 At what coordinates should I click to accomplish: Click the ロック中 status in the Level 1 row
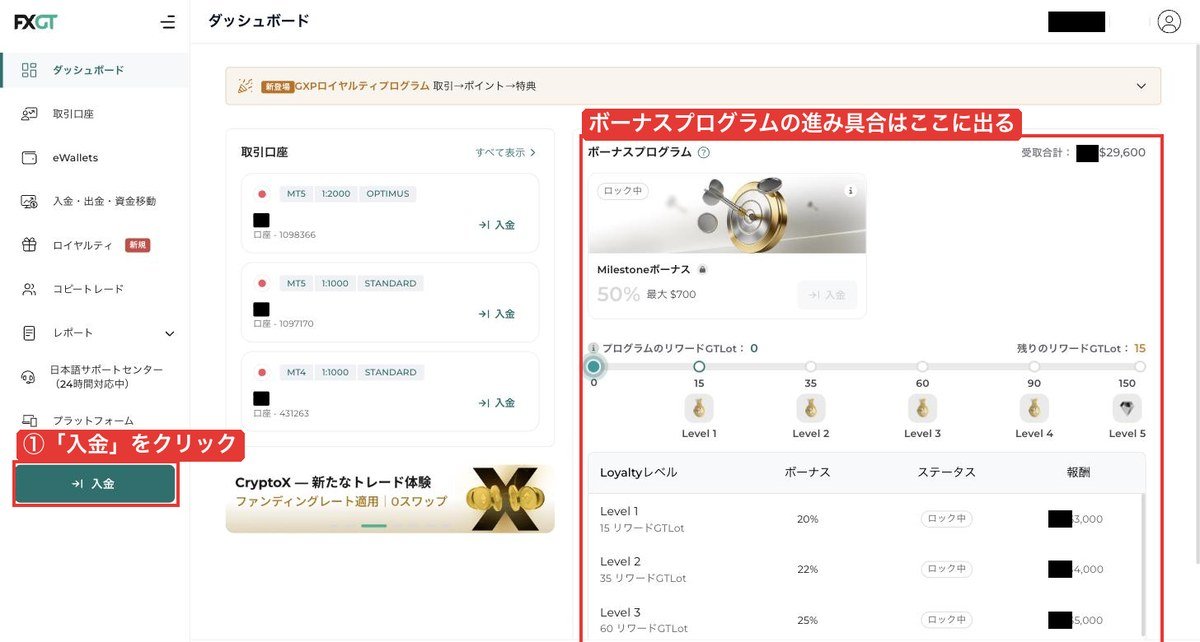click(x=947, y=519)
